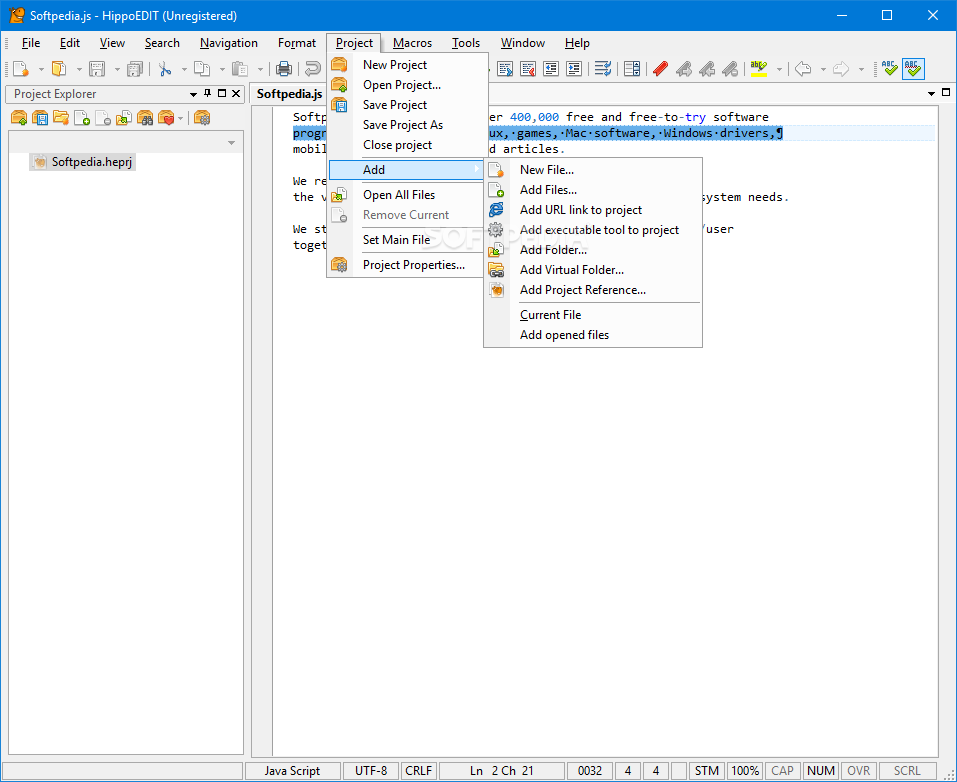957x782 pixels.
Task: Click the New document toolbar icon
Action: pos(21,68)
